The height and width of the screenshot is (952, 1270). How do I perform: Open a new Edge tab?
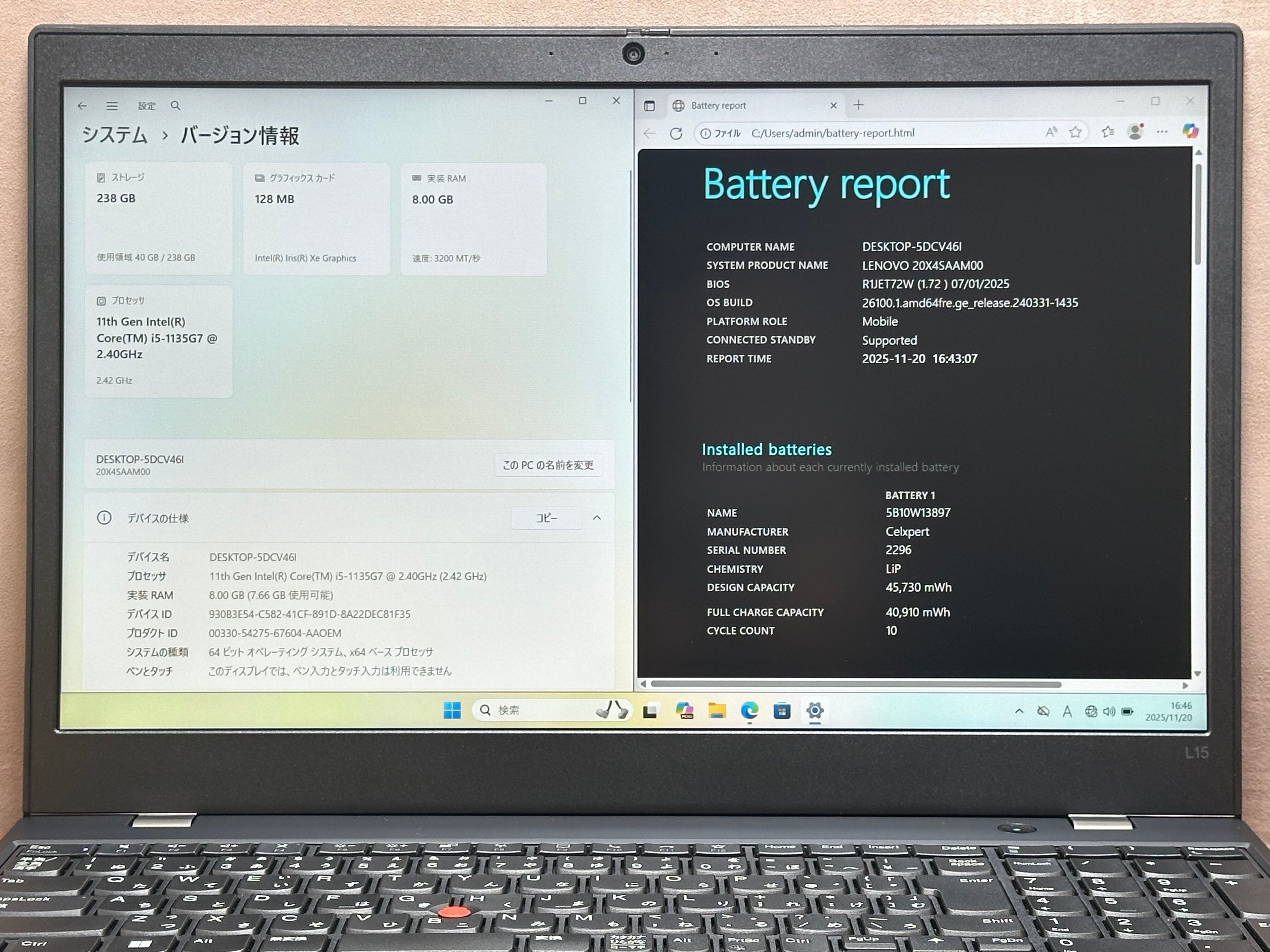tap(858, 105)
